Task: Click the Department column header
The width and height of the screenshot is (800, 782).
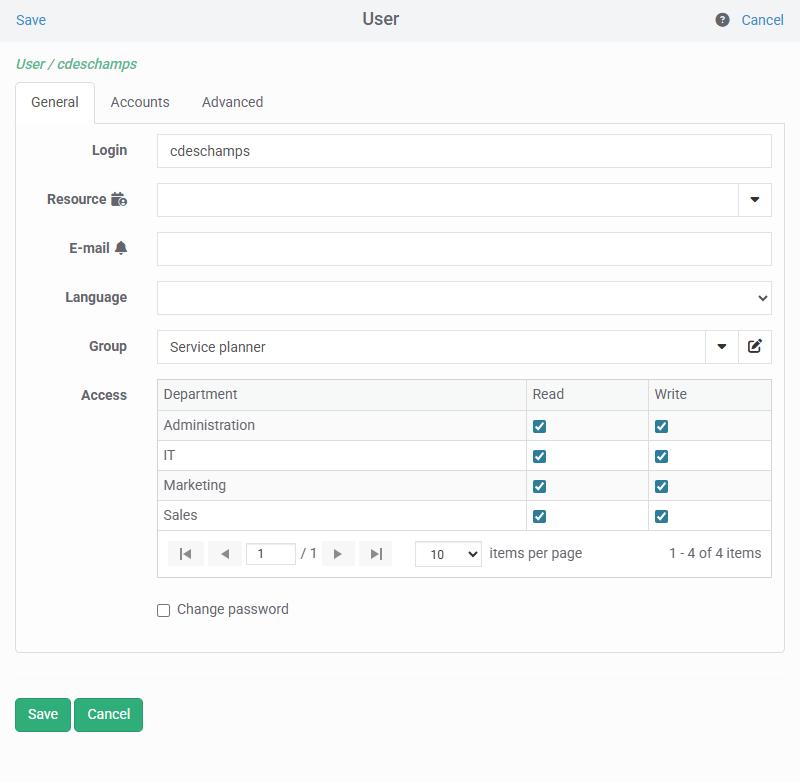Action: pyautogui.click(x=342, y=394)
